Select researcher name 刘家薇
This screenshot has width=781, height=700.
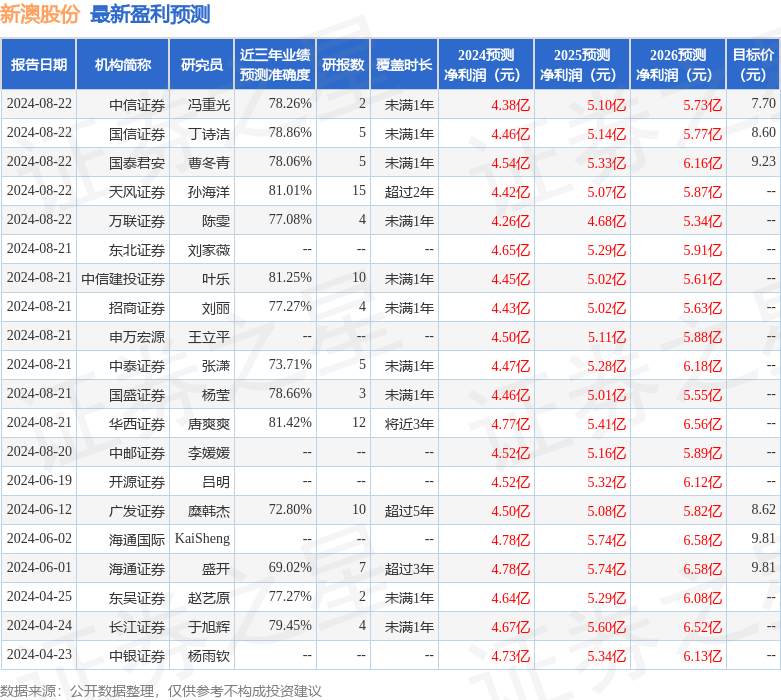coord(209,250)
